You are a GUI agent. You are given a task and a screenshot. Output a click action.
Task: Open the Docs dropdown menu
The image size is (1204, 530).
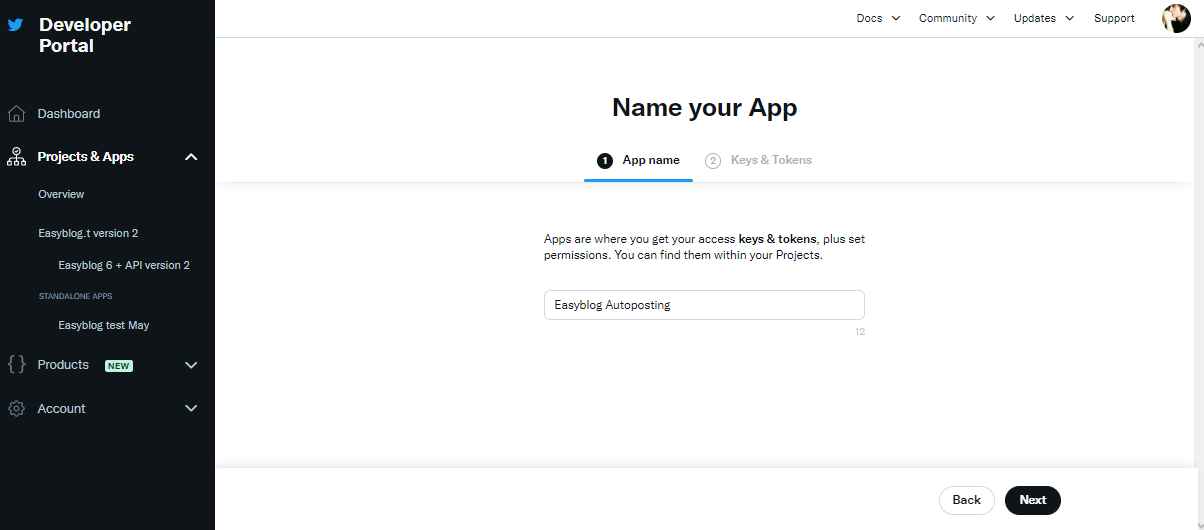pos(878,18)
